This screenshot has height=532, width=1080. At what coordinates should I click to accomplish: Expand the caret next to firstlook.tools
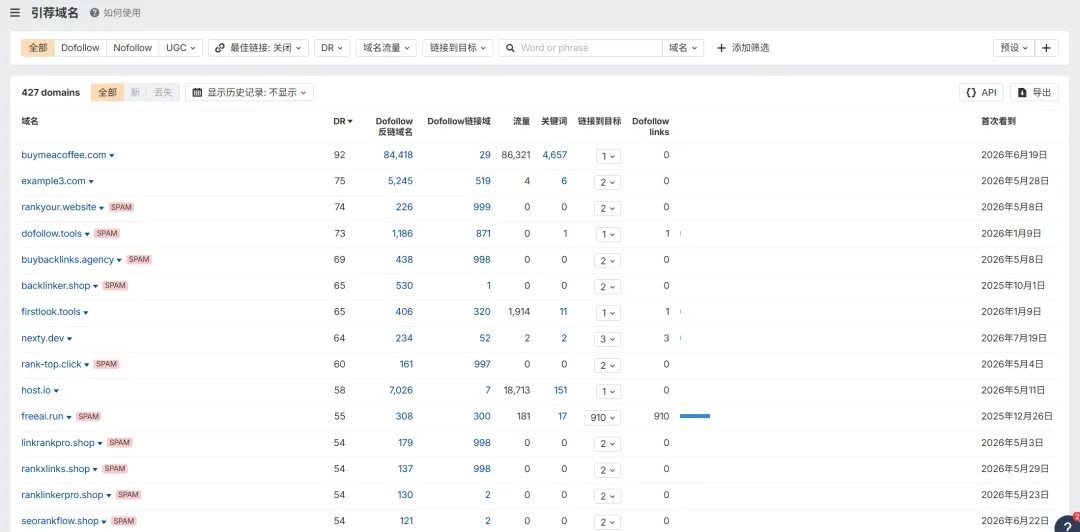pos(85,313)
